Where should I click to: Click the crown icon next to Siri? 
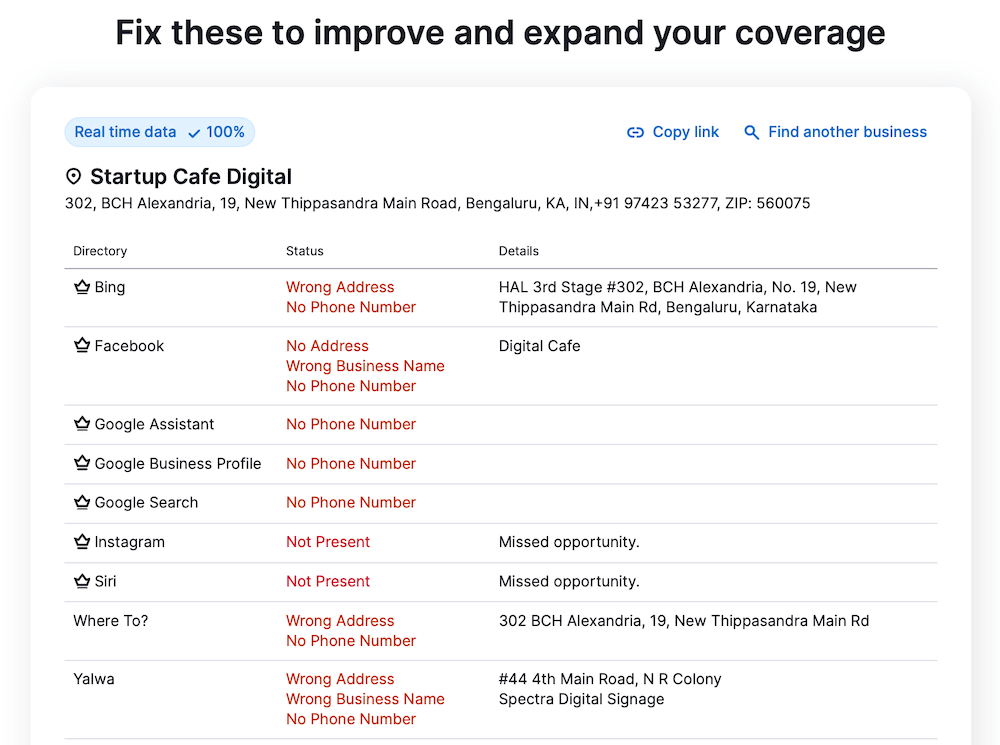(x=82, y=581)
